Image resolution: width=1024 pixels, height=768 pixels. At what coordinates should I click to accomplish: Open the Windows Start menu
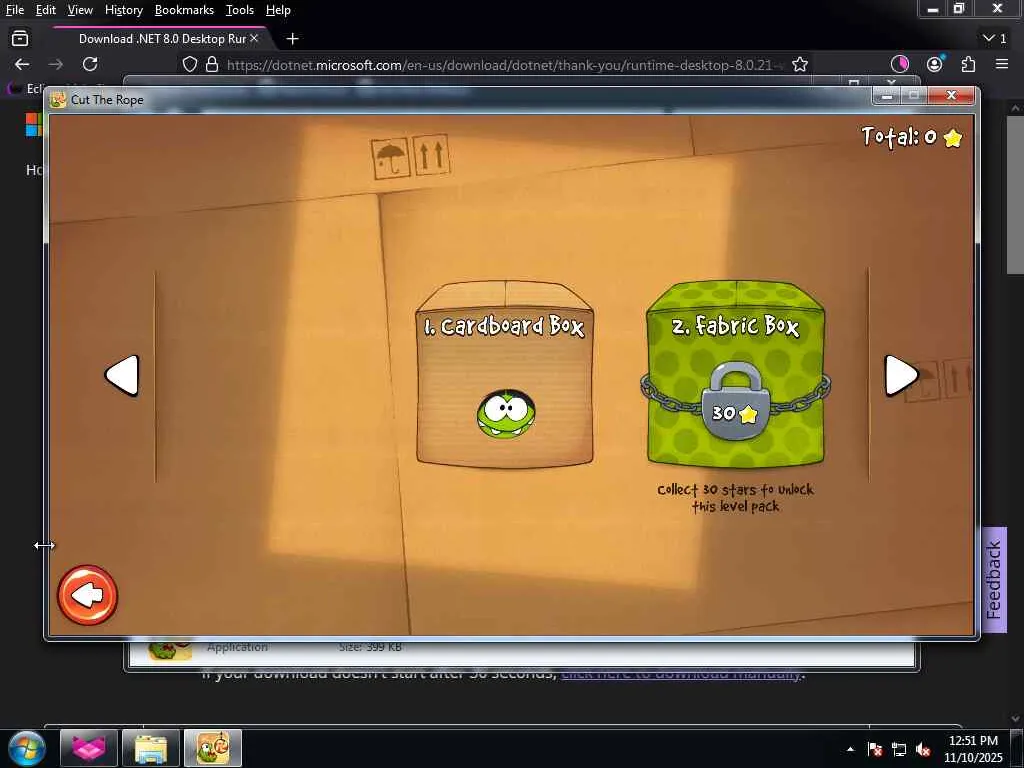pyautogui.click(x=27, y=748)
